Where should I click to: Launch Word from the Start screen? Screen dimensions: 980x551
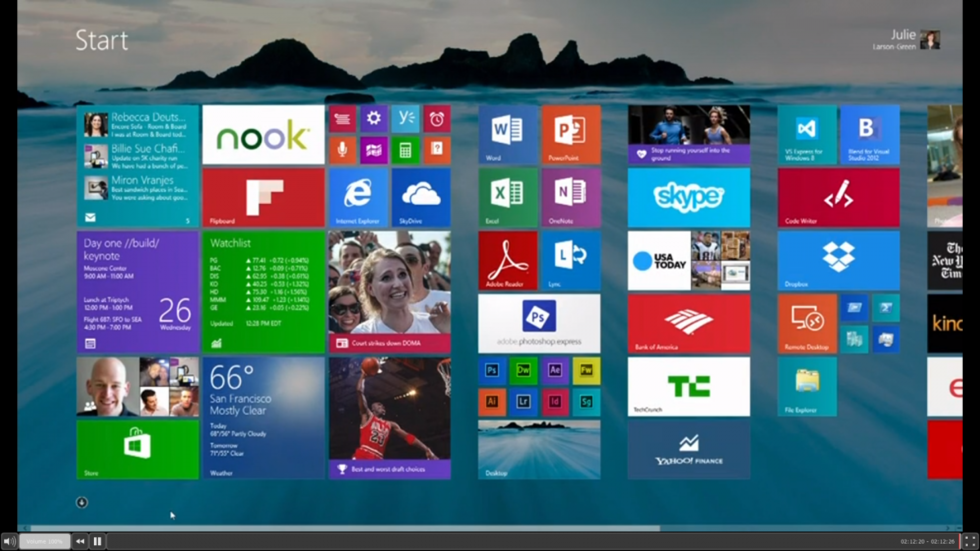click(508, 134)
